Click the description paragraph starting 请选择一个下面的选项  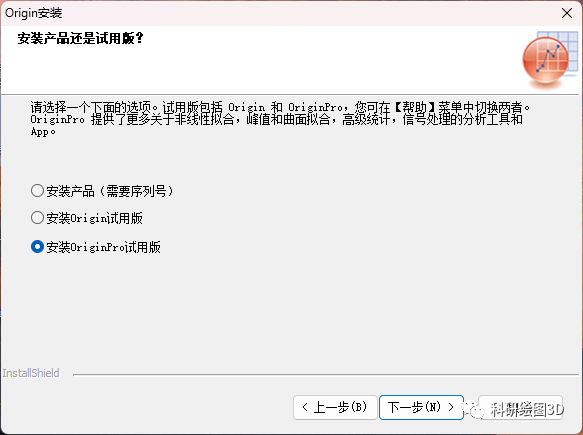280,119
